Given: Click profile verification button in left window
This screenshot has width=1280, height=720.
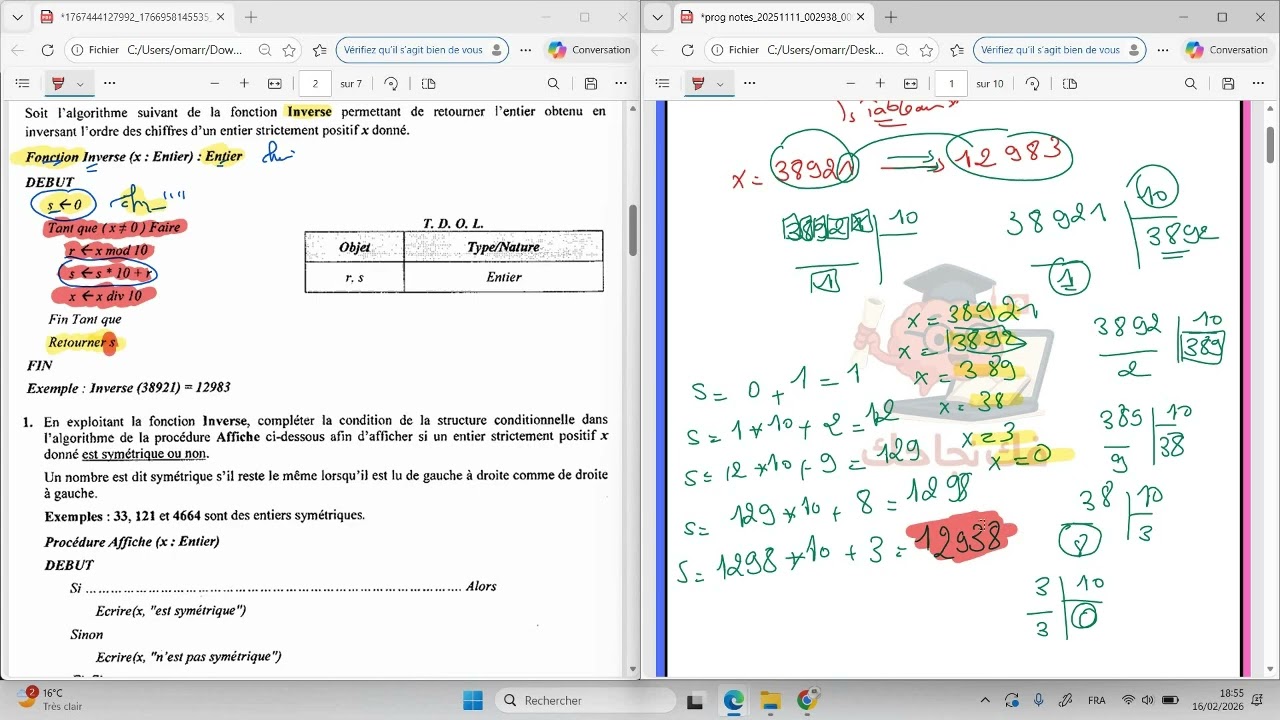Looking at the screenshot, I should click(423, 50).
